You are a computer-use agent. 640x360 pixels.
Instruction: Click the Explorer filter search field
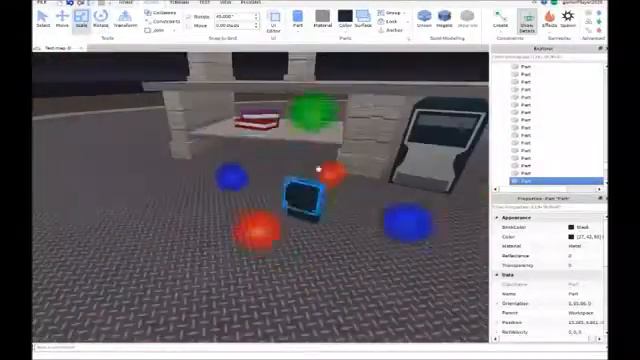coord(547,57)
